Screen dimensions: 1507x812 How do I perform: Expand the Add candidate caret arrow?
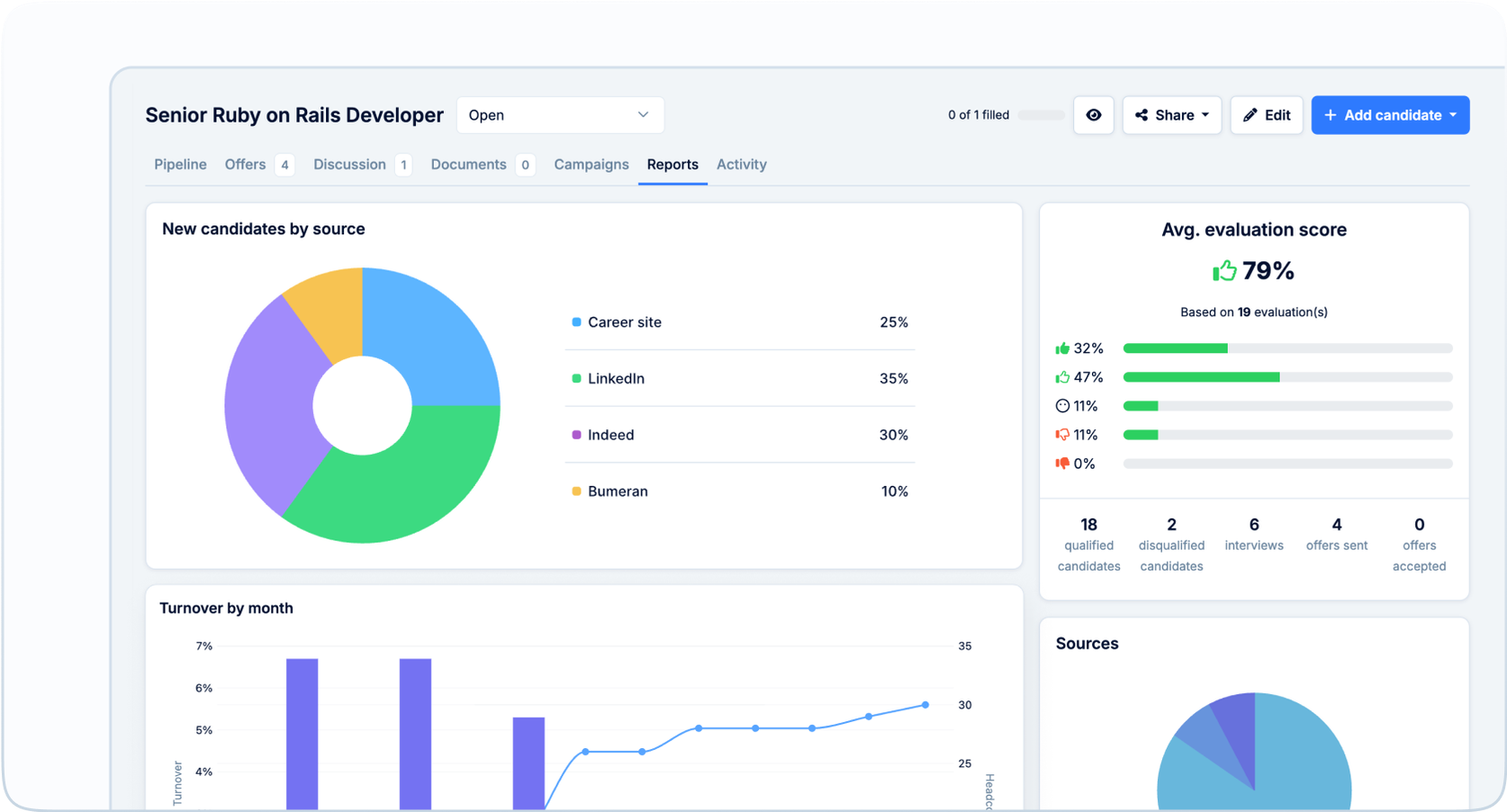[1453, 115]
